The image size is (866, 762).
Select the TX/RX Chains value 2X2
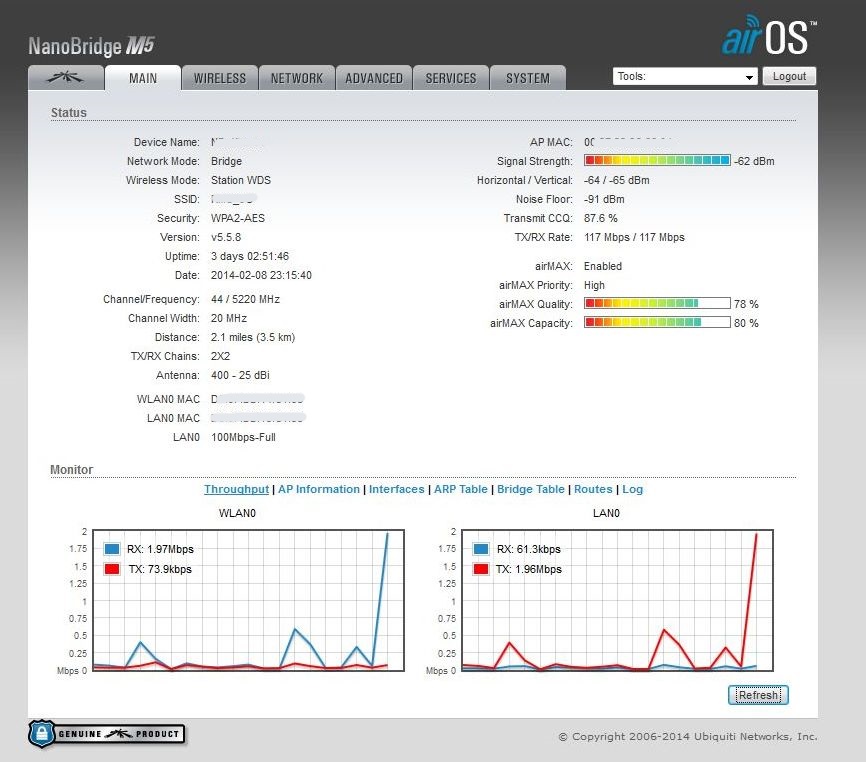pos(220,356)
